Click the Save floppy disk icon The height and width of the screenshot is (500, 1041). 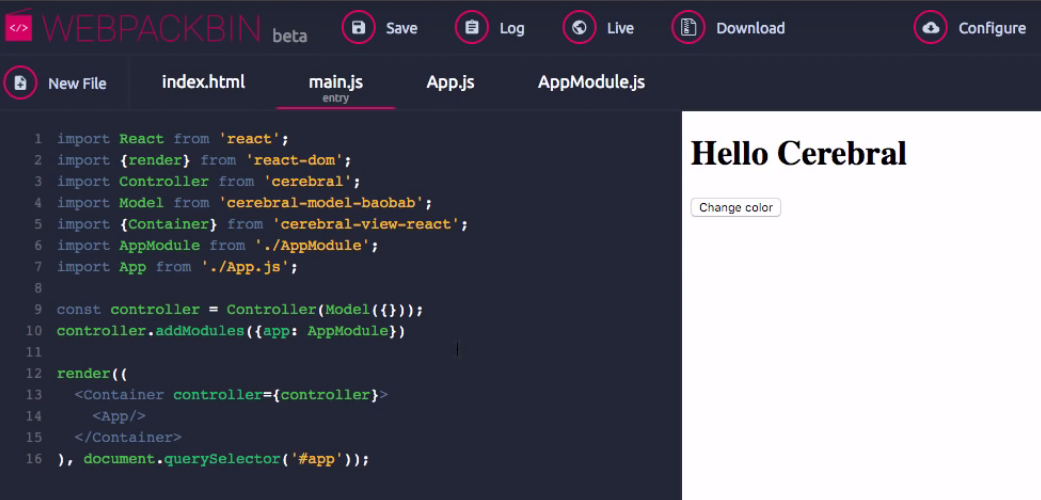click(x=359, y=28)
